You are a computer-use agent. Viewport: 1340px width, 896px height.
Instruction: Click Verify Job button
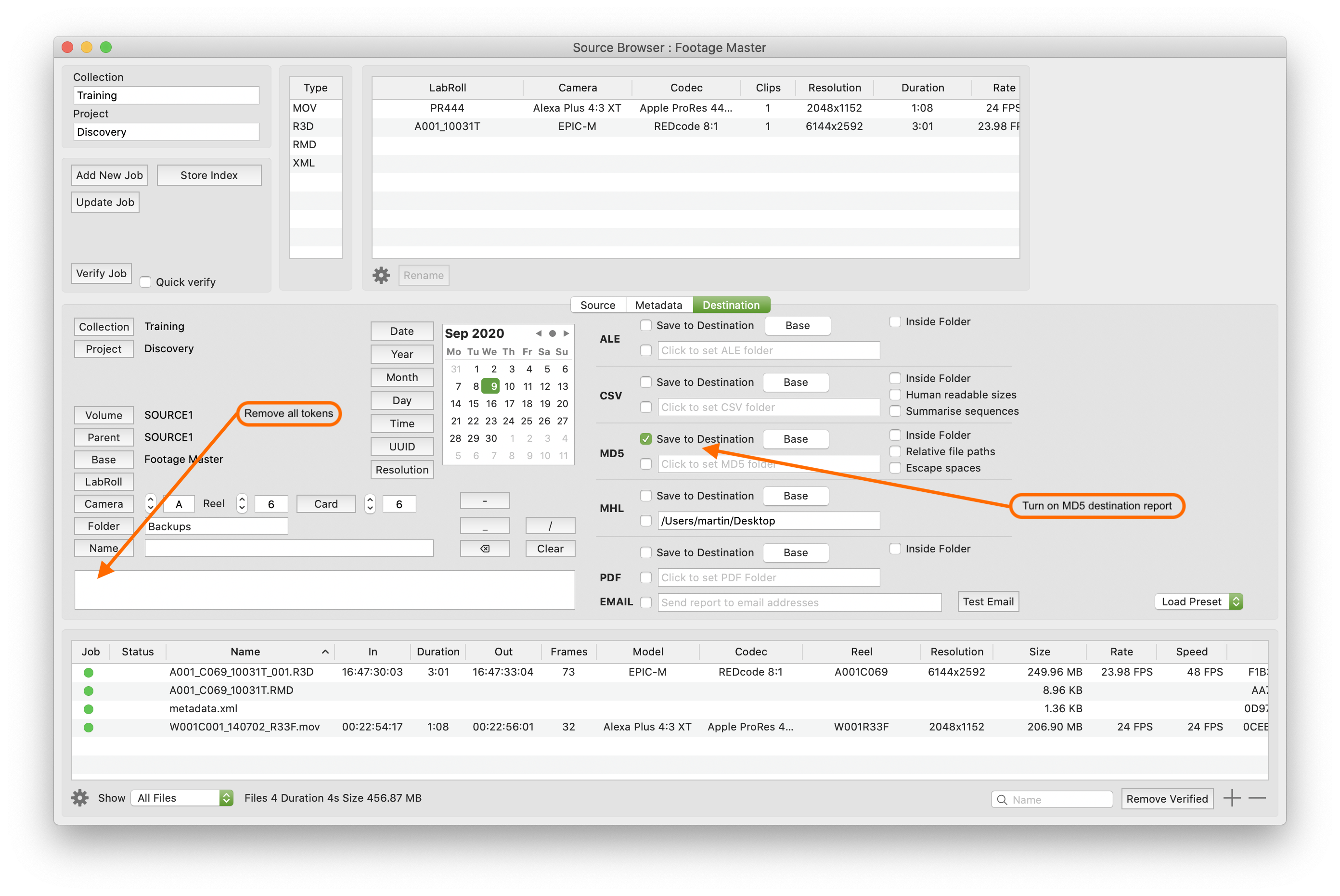(101, 274)
